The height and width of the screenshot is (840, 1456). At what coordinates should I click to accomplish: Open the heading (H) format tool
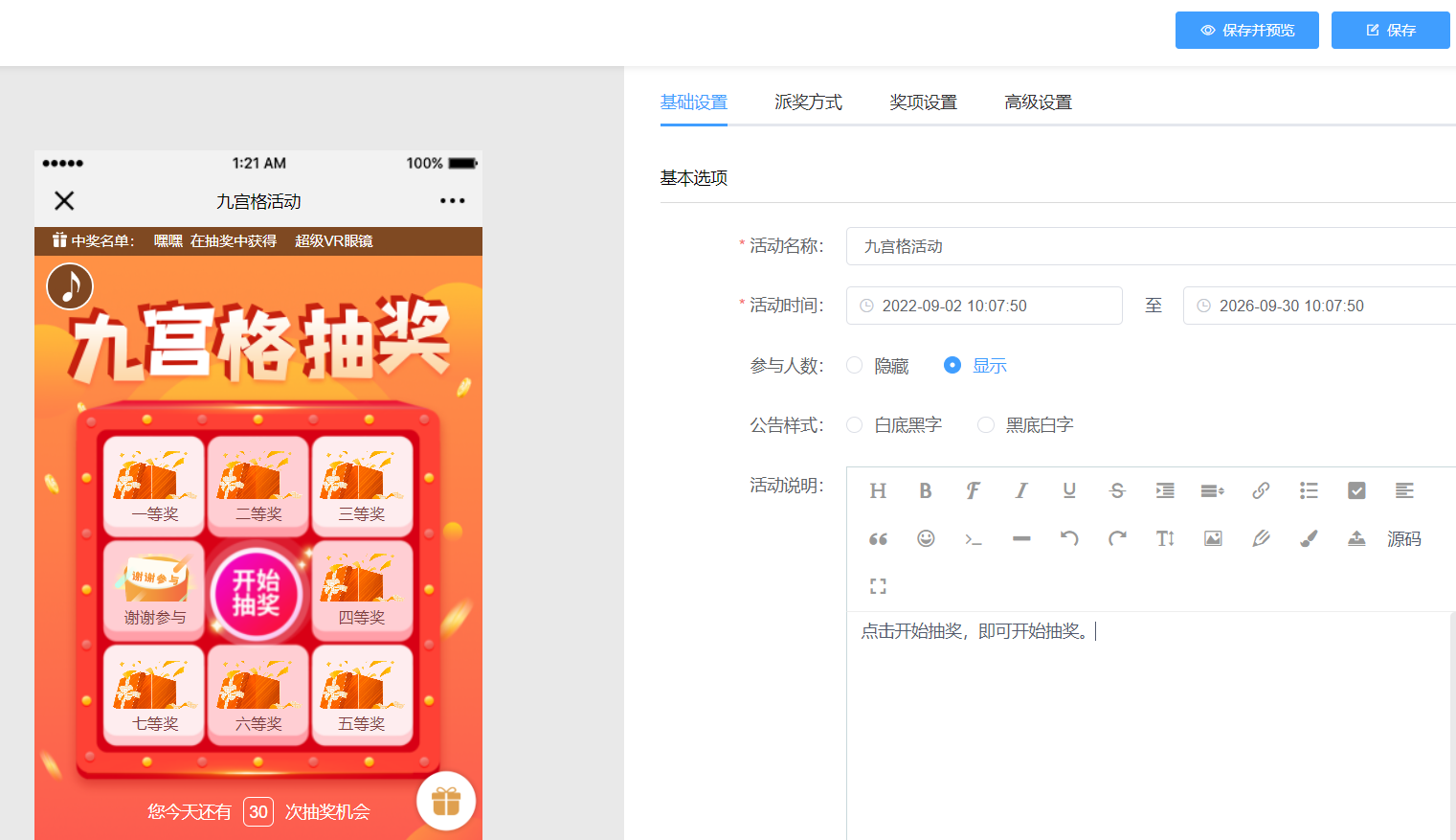point(878,491)
